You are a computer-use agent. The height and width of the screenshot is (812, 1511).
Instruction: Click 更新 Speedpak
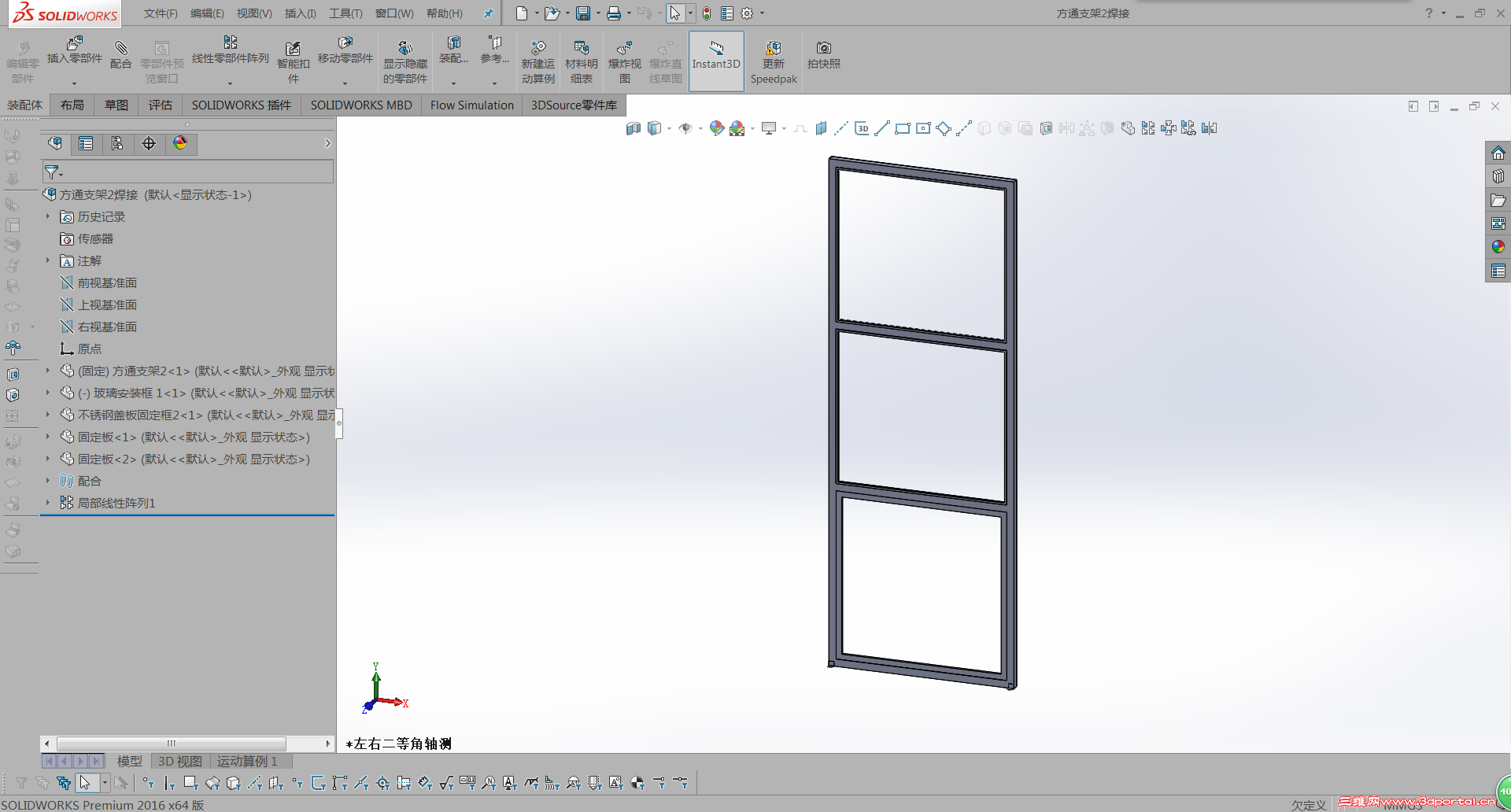coord(774,62)
